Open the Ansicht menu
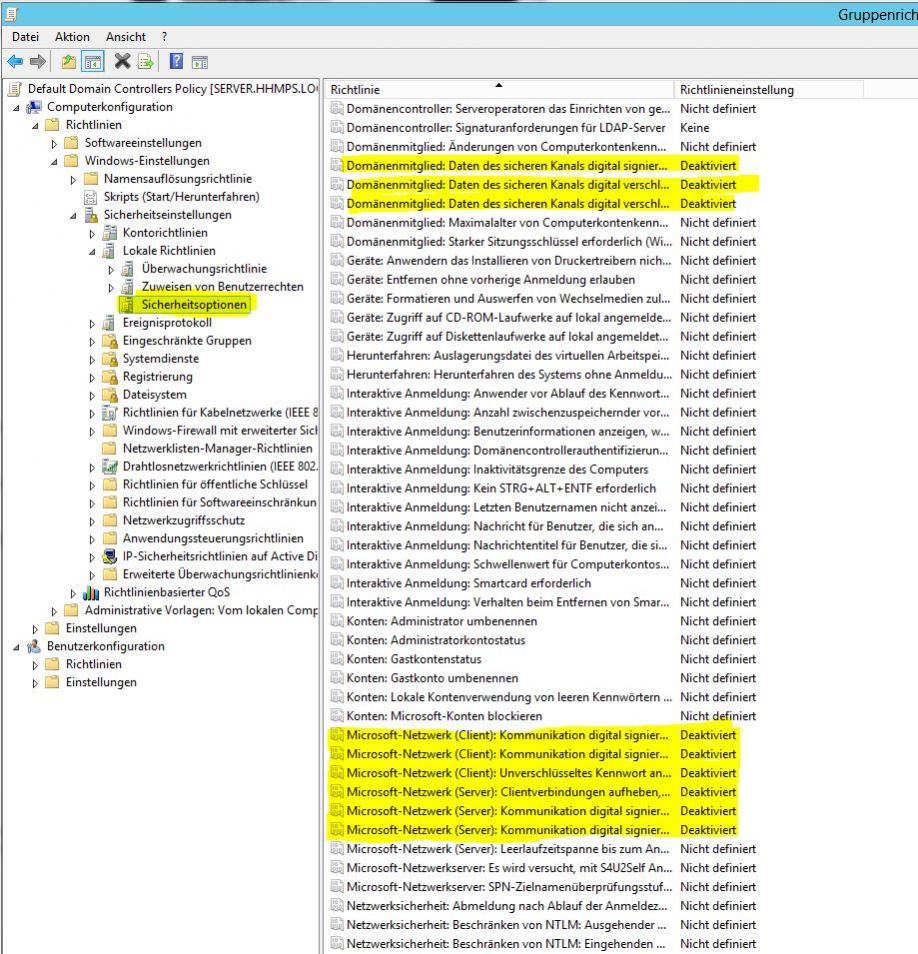918x954 pixels. click(x=125, y=37)
